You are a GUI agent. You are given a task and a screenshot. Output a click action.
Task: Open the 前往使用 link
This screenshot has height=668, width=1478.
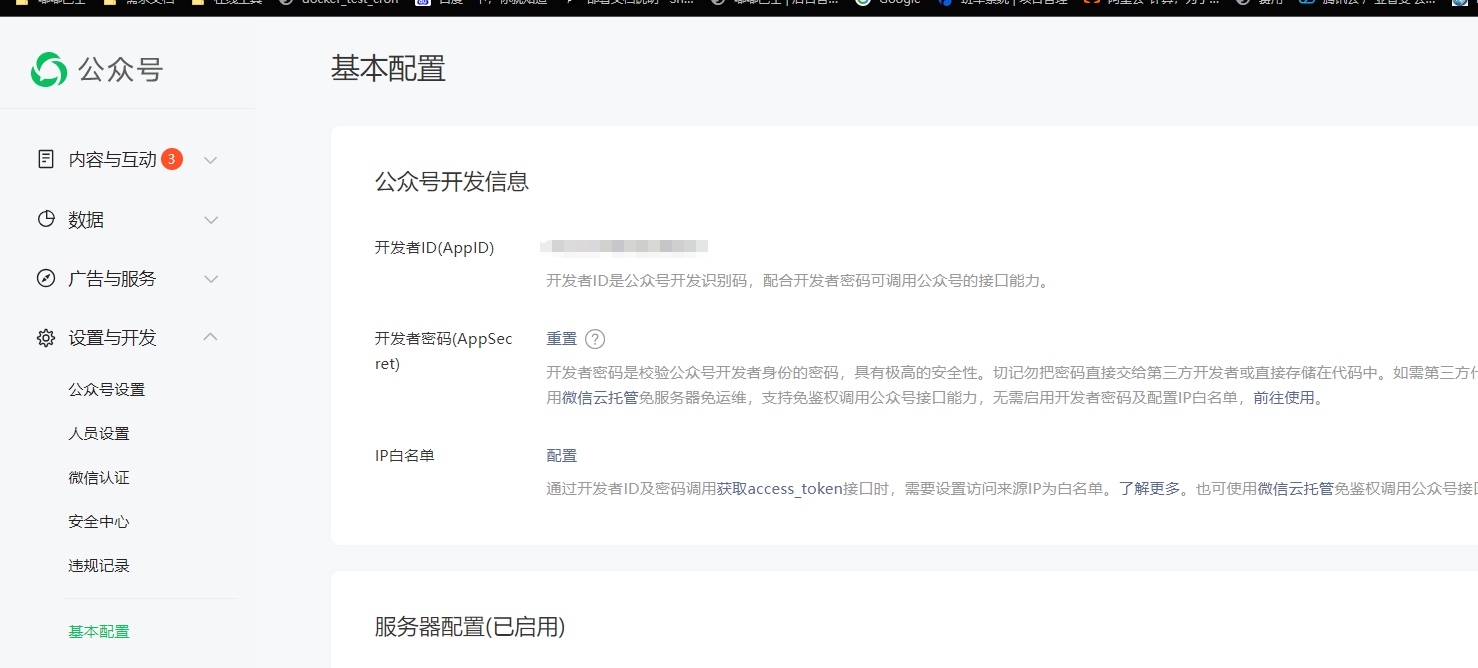1284,398
